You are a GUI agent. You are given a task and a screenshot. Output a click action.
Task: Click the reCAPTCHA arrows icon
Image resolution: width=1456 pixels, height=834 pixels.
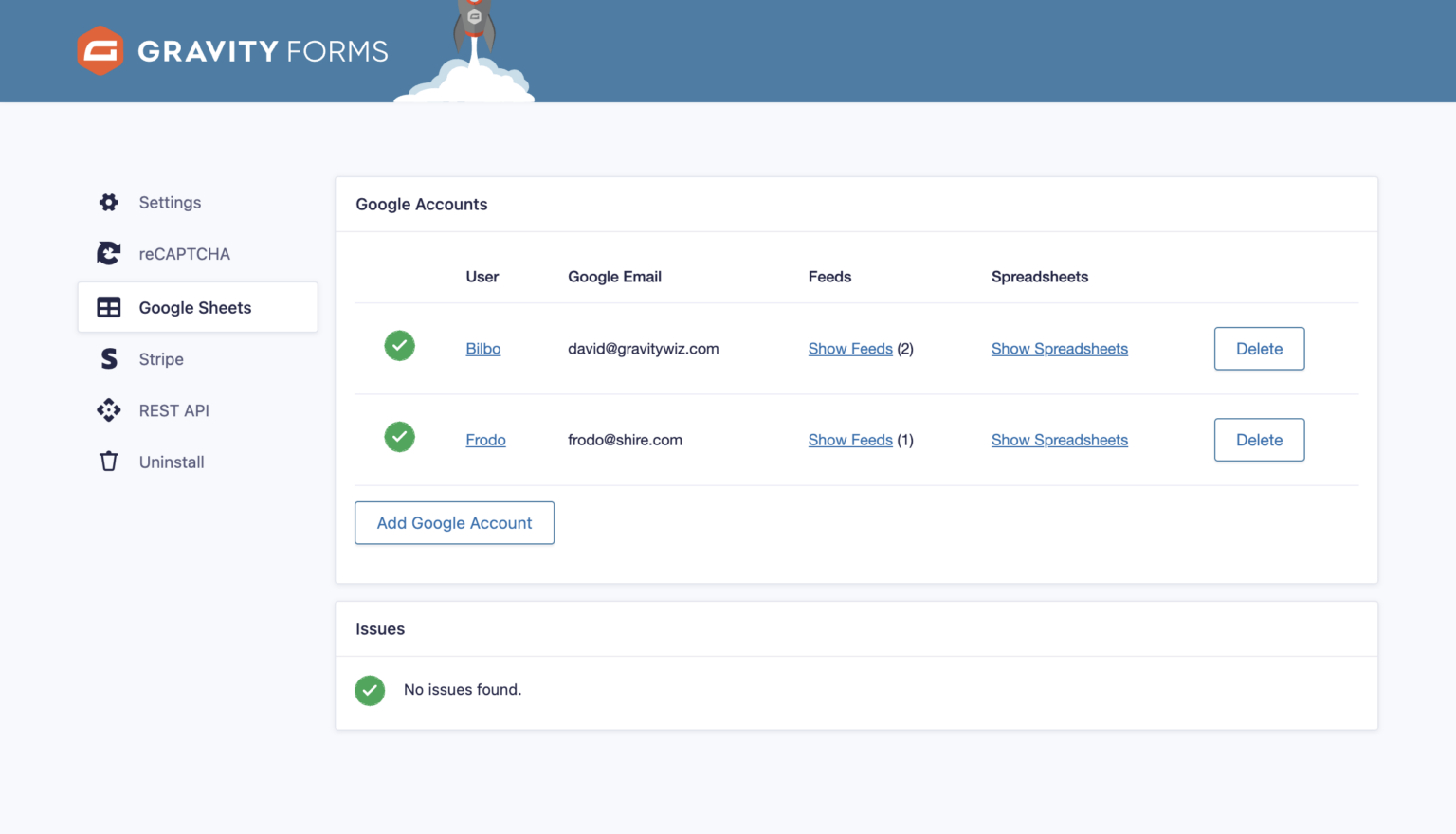109,253
